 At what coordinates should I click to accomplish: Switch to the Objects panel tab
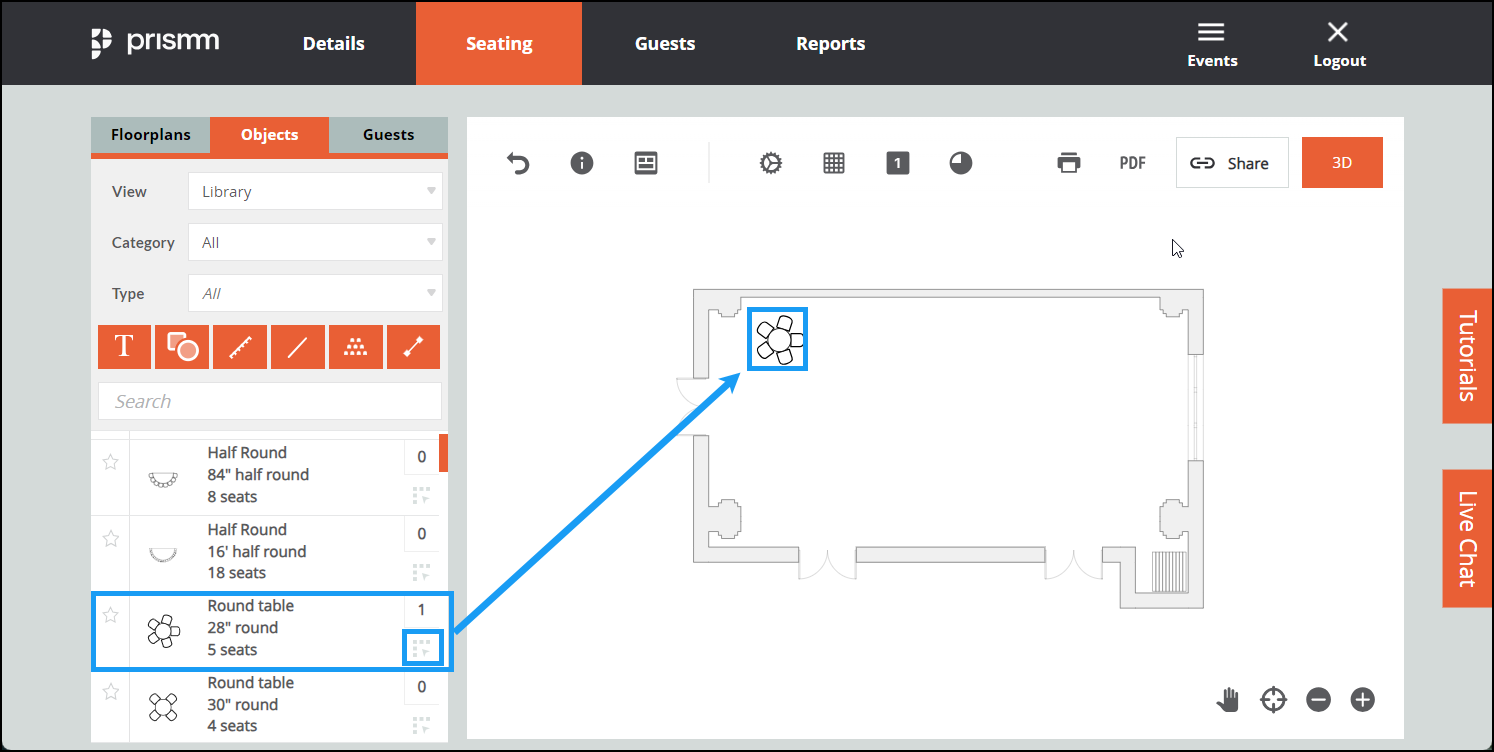click(x=270, y=135)
